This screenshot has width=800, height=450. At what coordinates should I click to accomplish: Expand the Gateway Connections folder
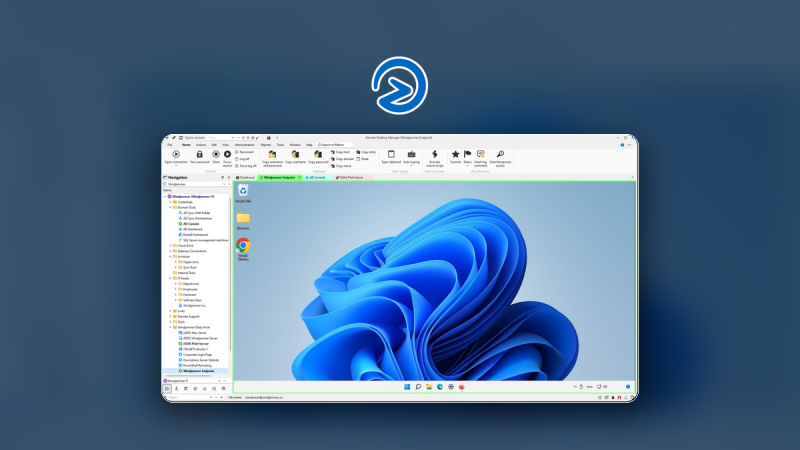pos(170,251)
